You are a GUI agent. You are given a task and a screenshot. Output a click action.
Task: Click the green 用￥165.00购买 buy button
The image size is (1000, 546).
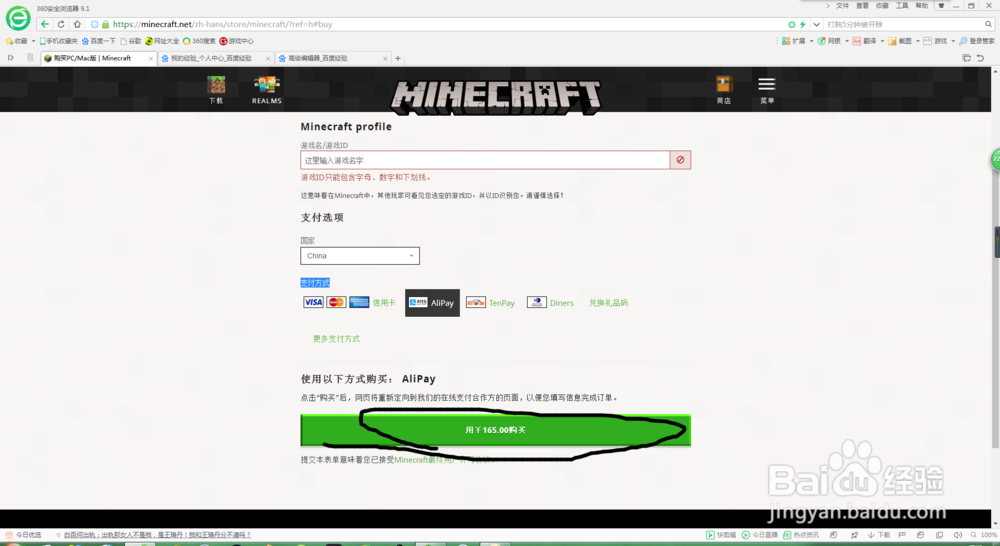496,430
